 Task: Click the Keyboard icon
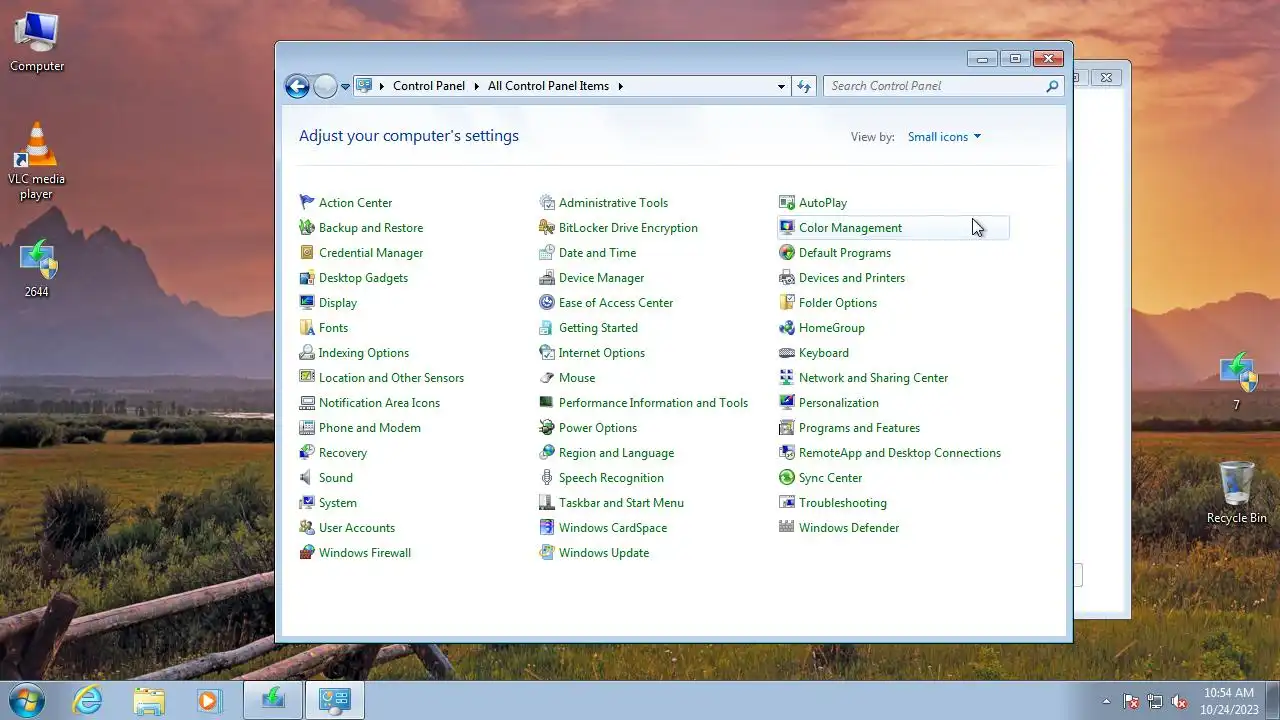point(787,352)
